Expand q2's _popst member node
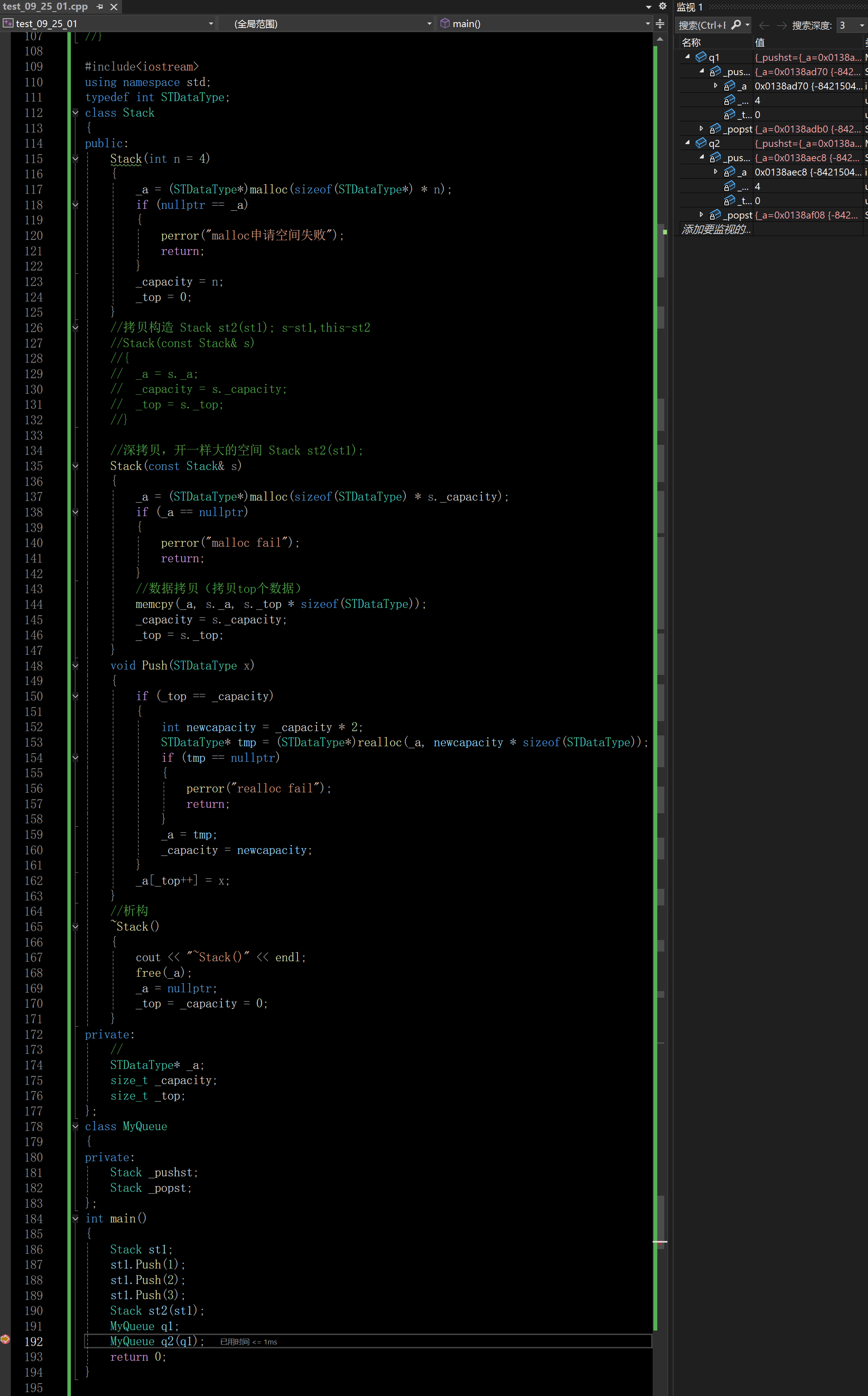Screen dimensions: 868x1396 click(701, 215)
